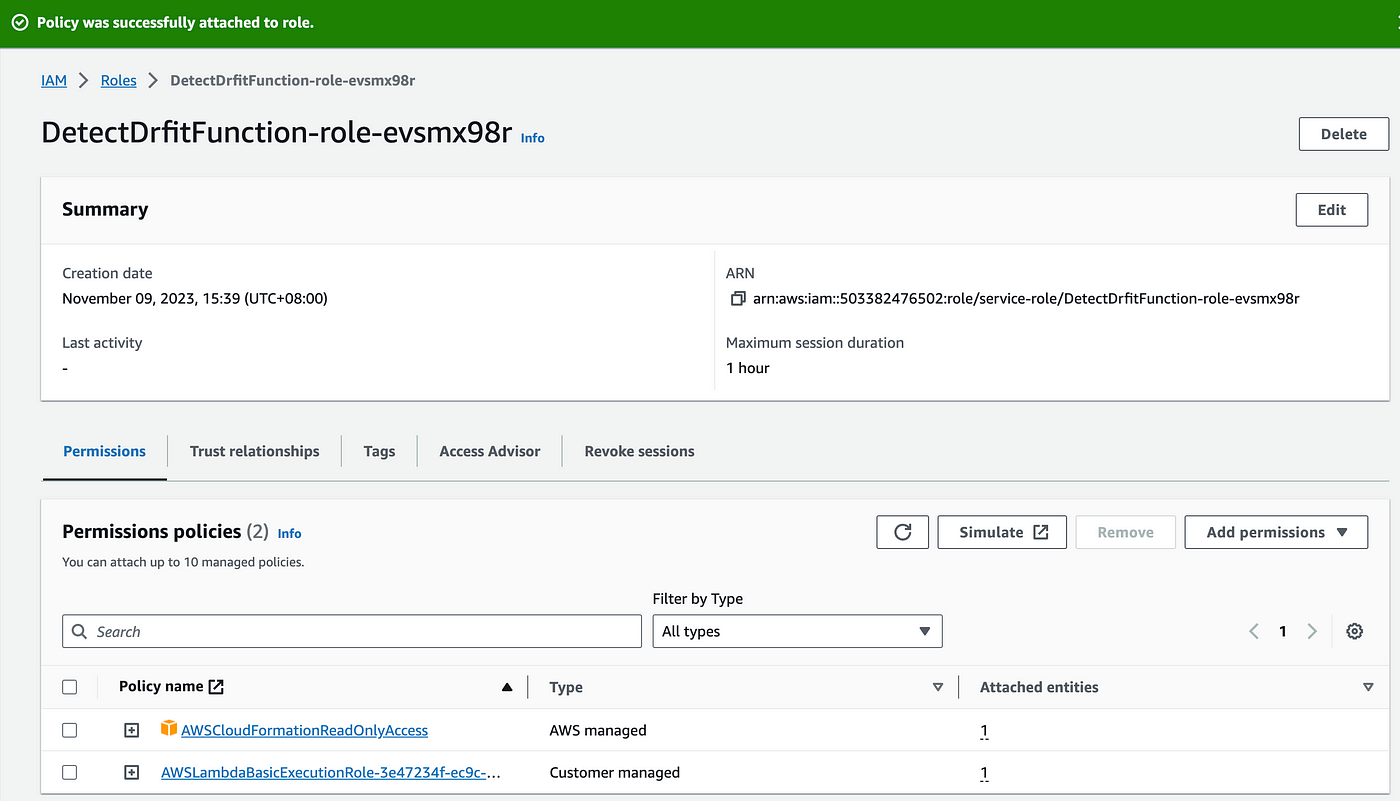Click the page number 1
Viewport: 1400px width, 801px height.
1283,631
